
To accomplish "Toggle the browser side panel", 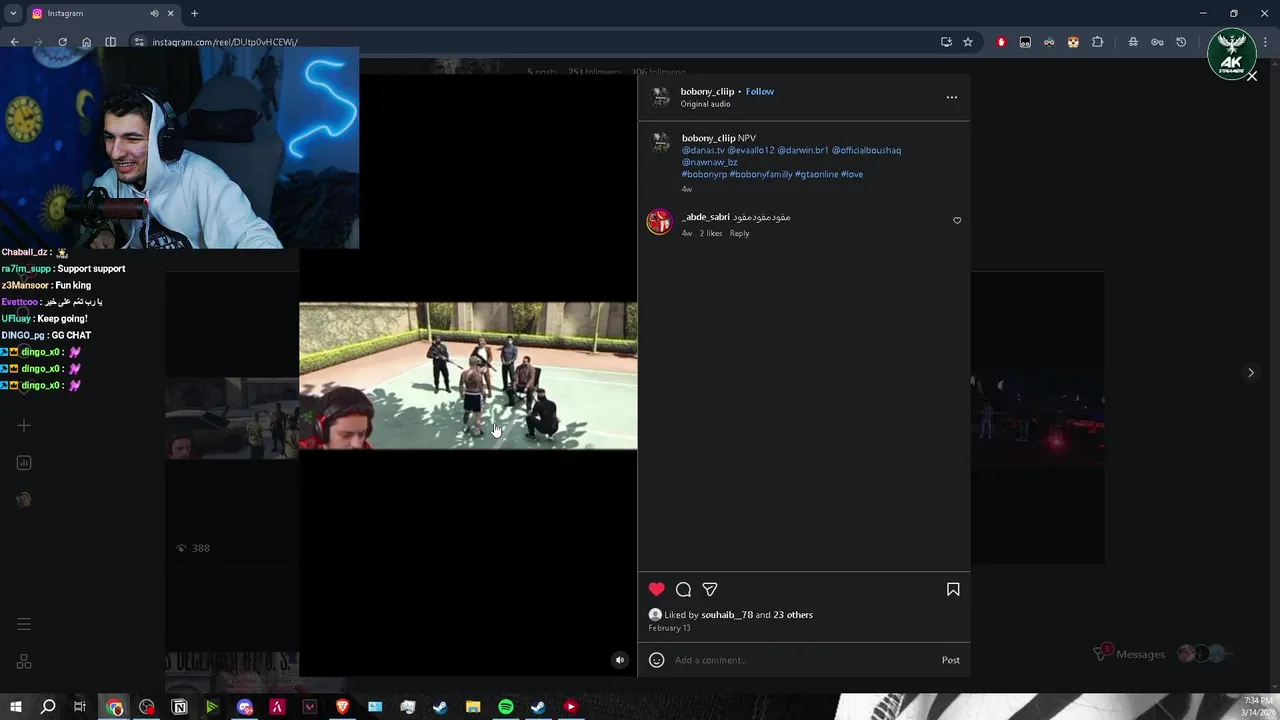I will pyautogui.click(x=110, y=42).
